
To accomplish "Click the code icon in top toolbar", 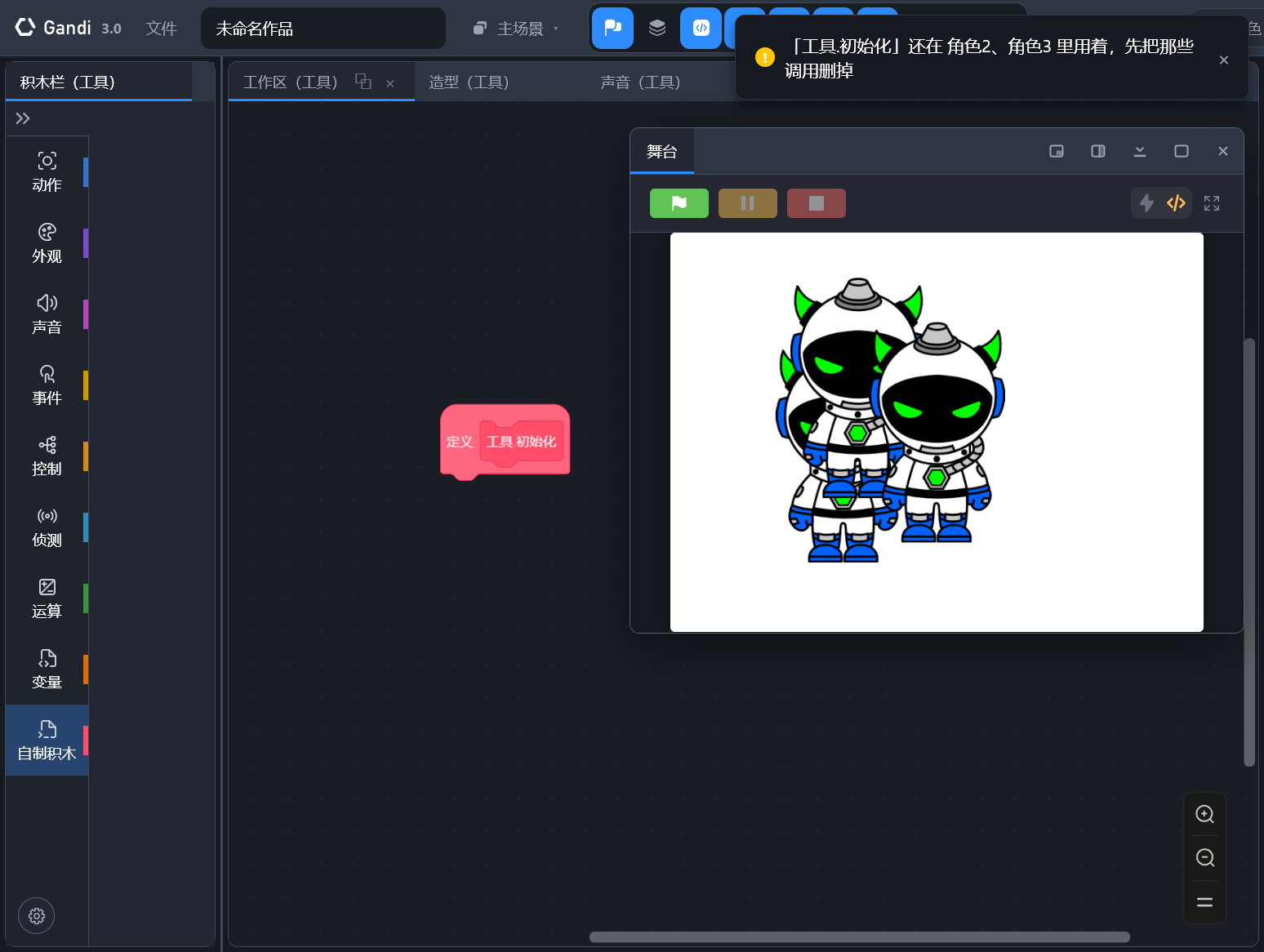I will click(701, 28).
